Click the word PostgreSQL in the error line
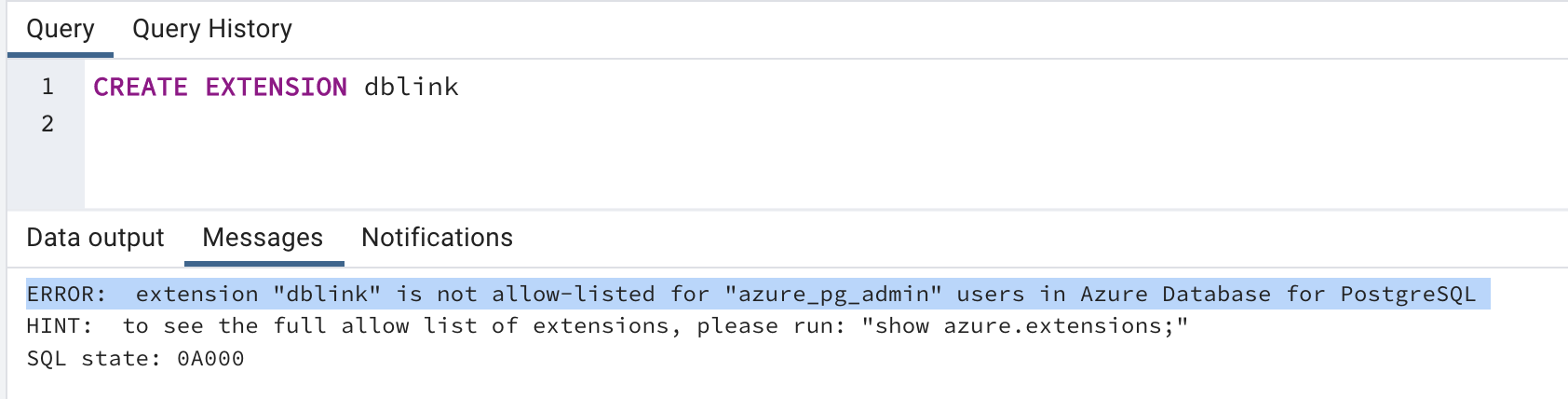Image resolution: width=1568 pixels, height=399 pixels. (x=1408, y=295)
